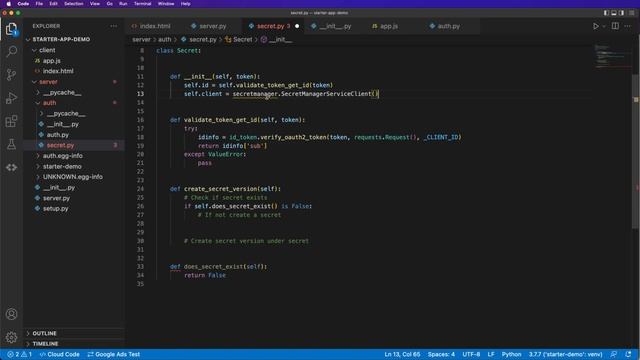Open Cloud Code status bar item

pyautogui.click(x=60, y=354)
